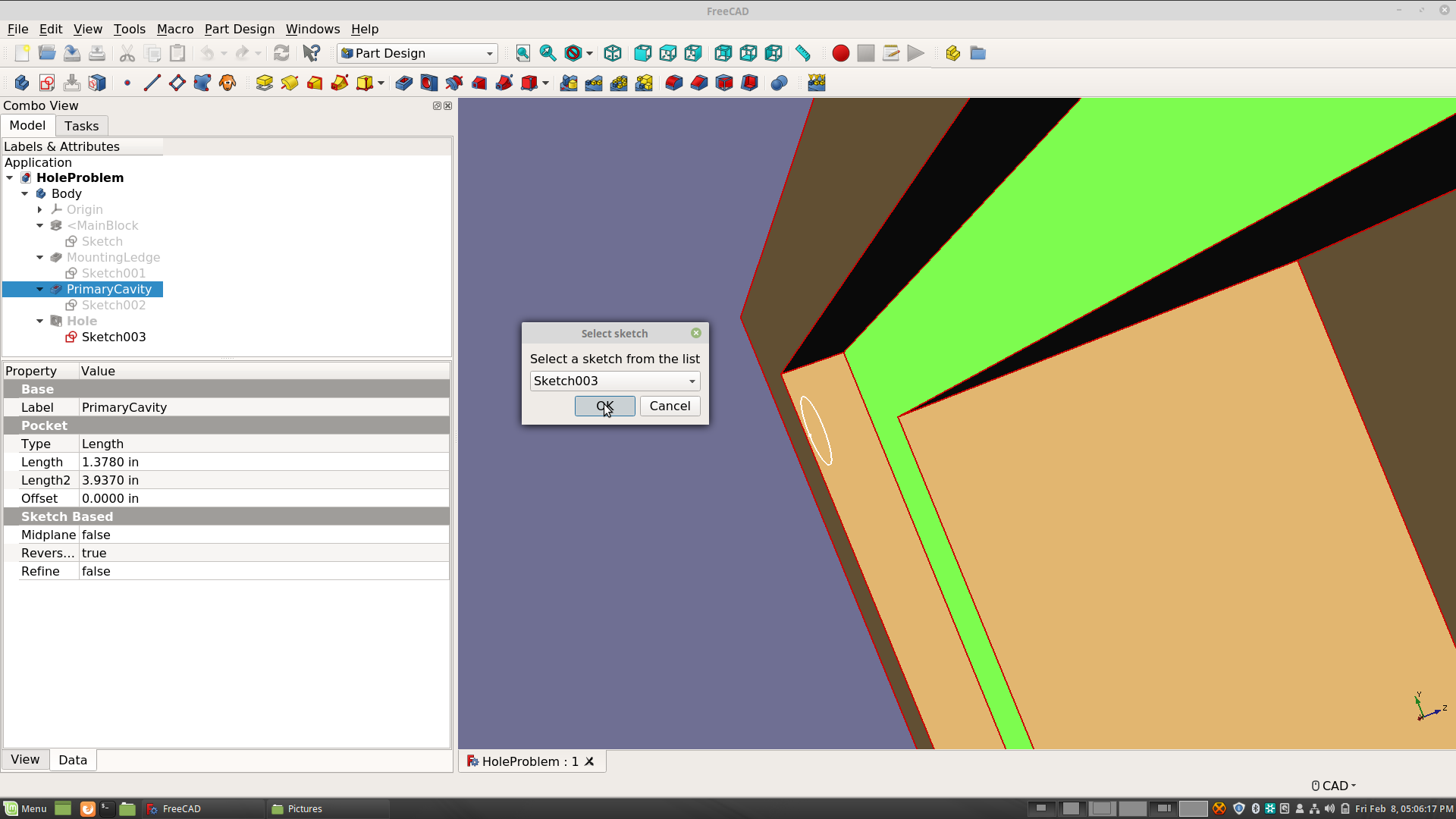Switch to the Tasks tab
Screen dimensions: 1456x819
coord(81,126)
